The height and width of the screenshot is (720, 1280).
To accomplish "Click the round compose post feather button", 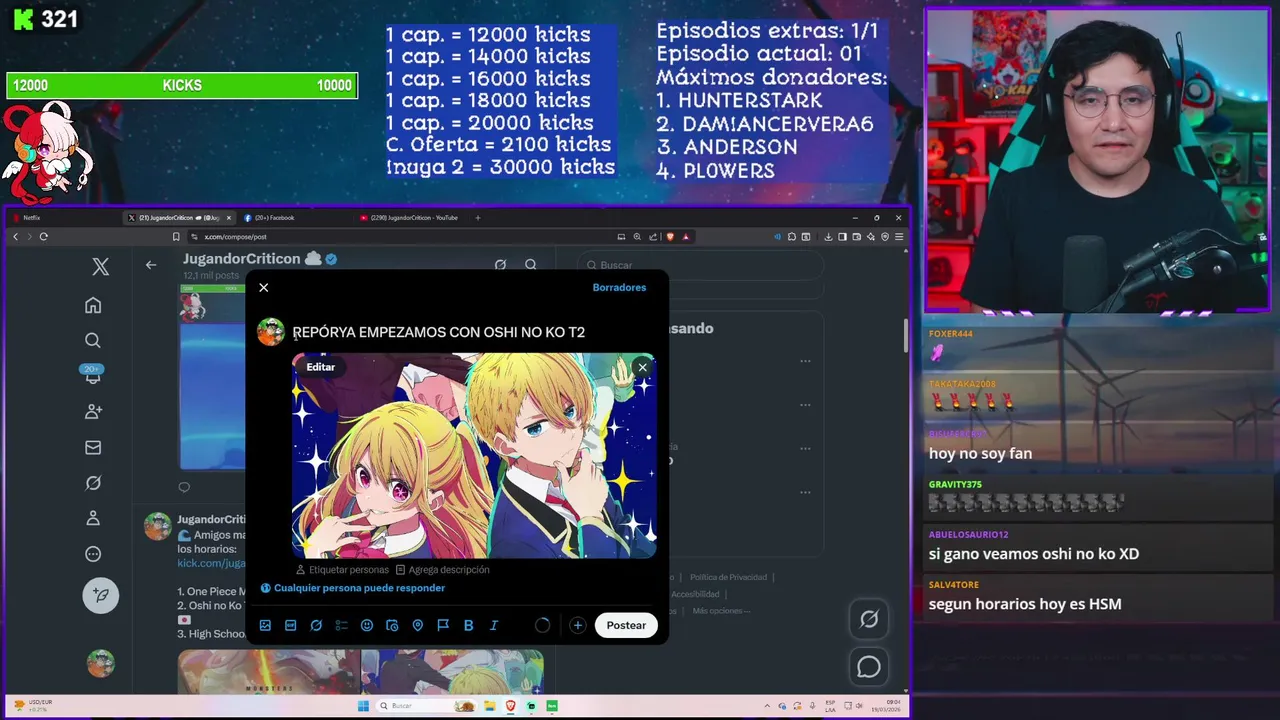I will pyautogui.click(x=100, y=595).
